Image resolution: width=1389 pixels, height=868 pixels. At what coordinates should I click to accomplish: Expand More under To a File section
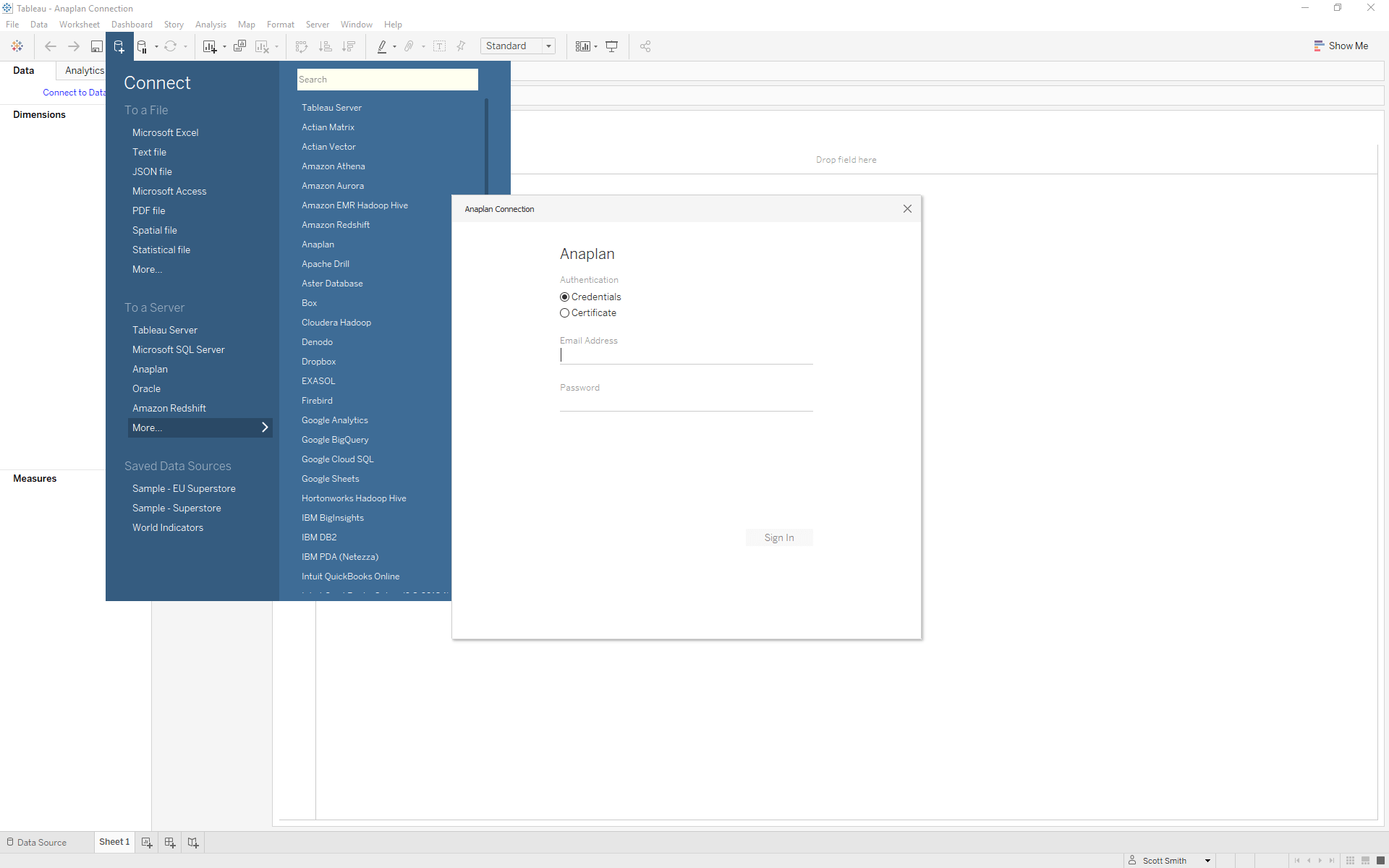coord(148,269)
